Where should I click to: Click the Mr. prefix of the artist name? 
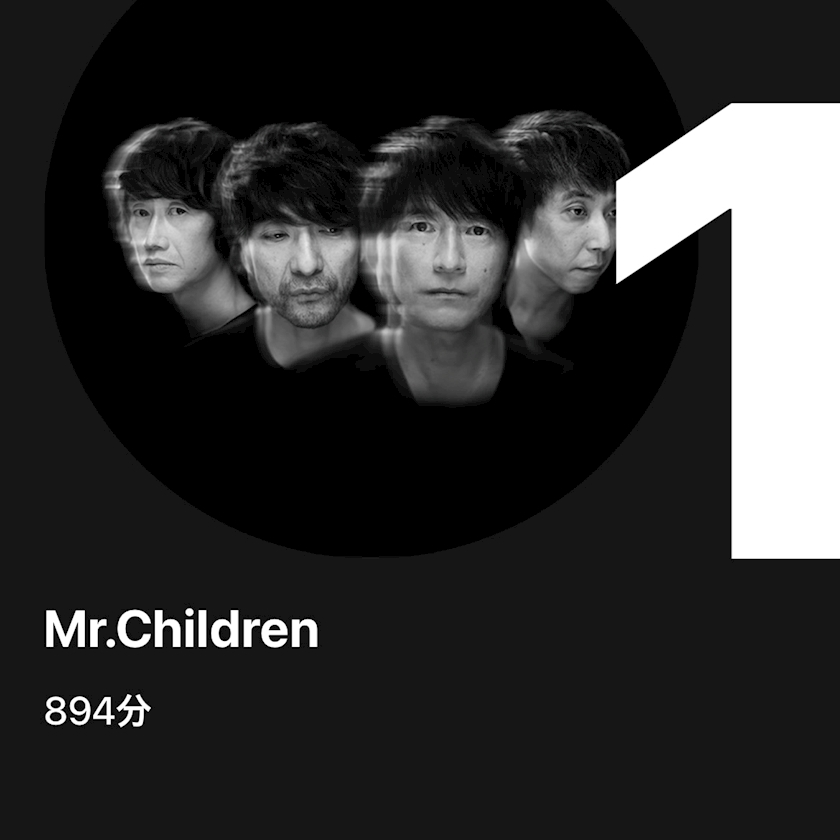tap(80, 629)
